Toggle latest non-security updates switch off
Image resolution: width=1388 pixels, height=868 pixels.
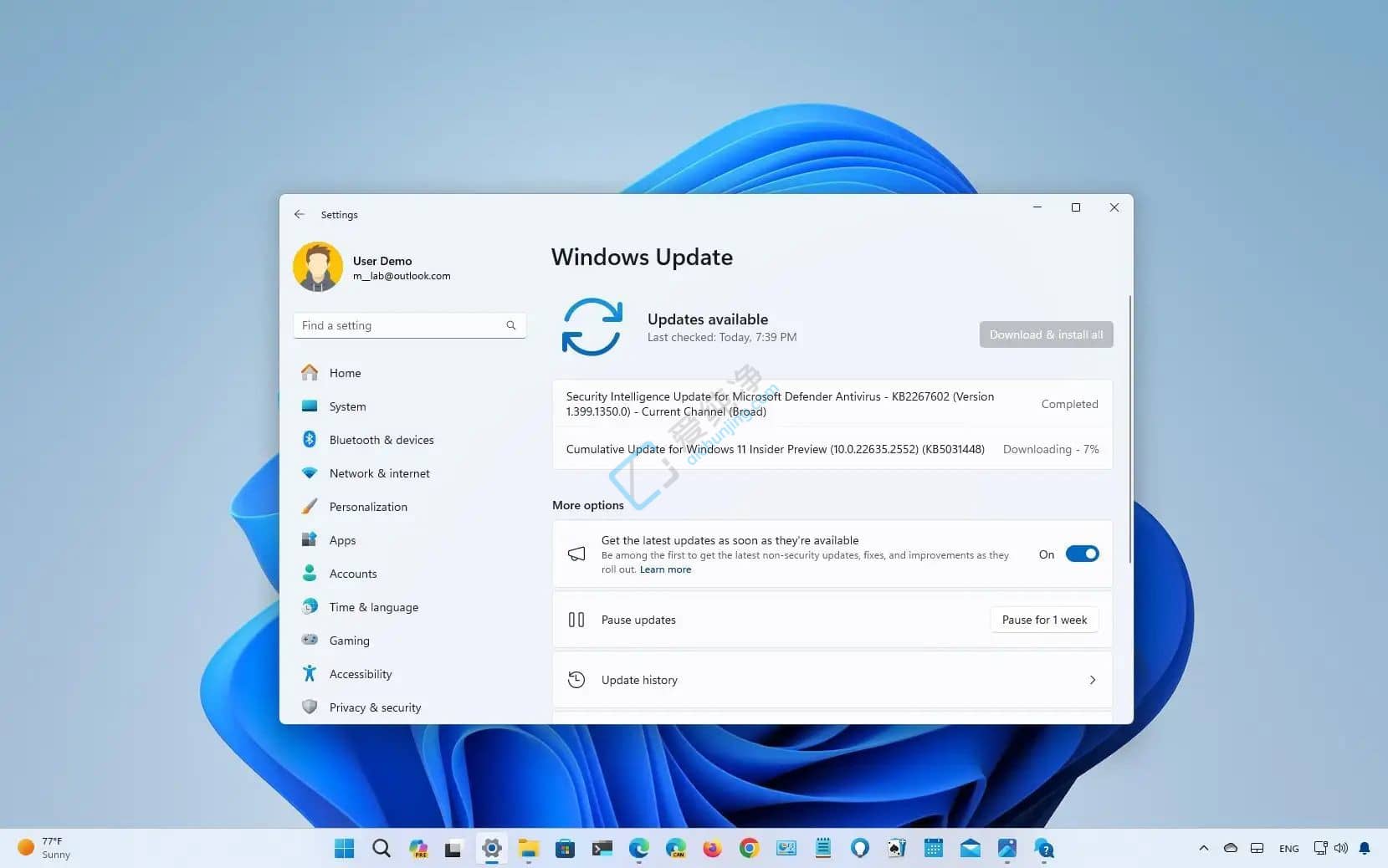tap(1083, 554)
